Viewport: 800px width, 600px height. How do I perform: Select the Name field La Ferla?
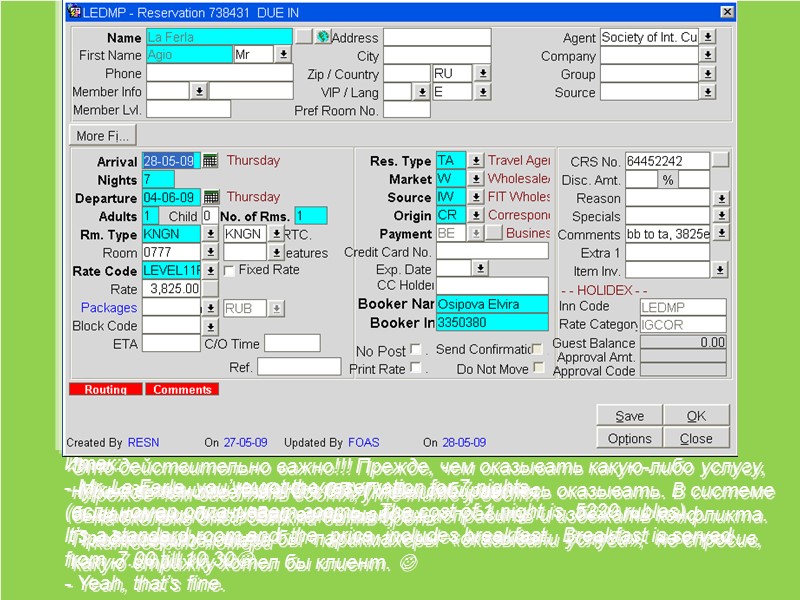point(219,37)
